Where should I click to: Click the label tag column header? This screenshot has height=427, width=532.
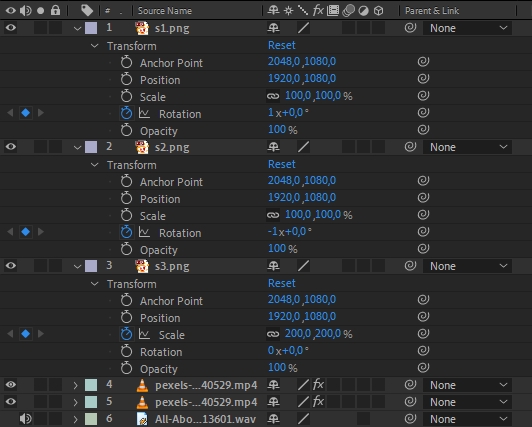[87, 11]
